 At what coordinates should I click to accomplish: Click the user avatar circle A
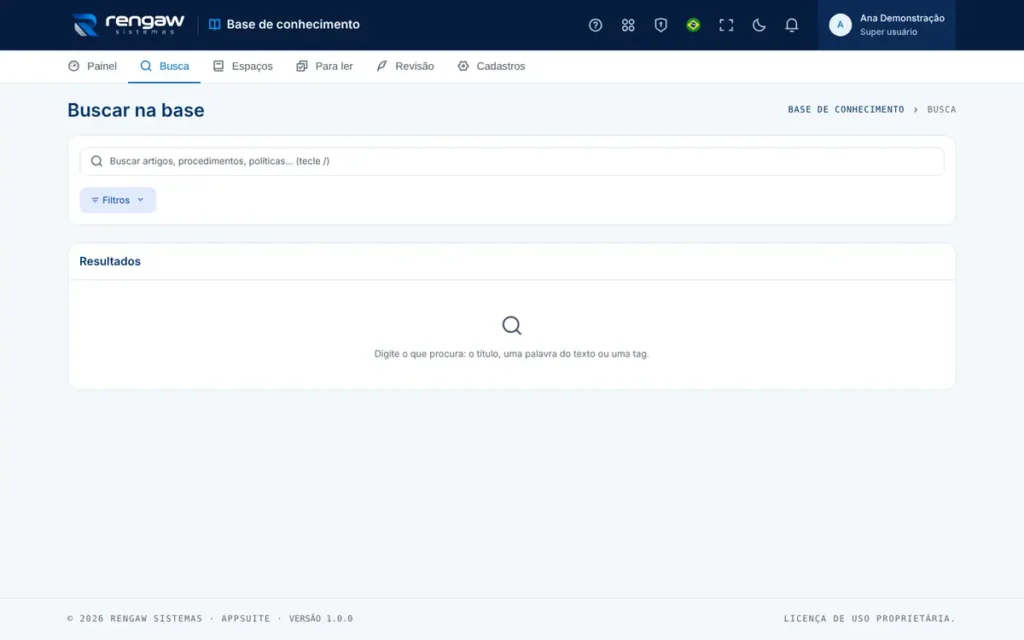click(x=840, y=25)
